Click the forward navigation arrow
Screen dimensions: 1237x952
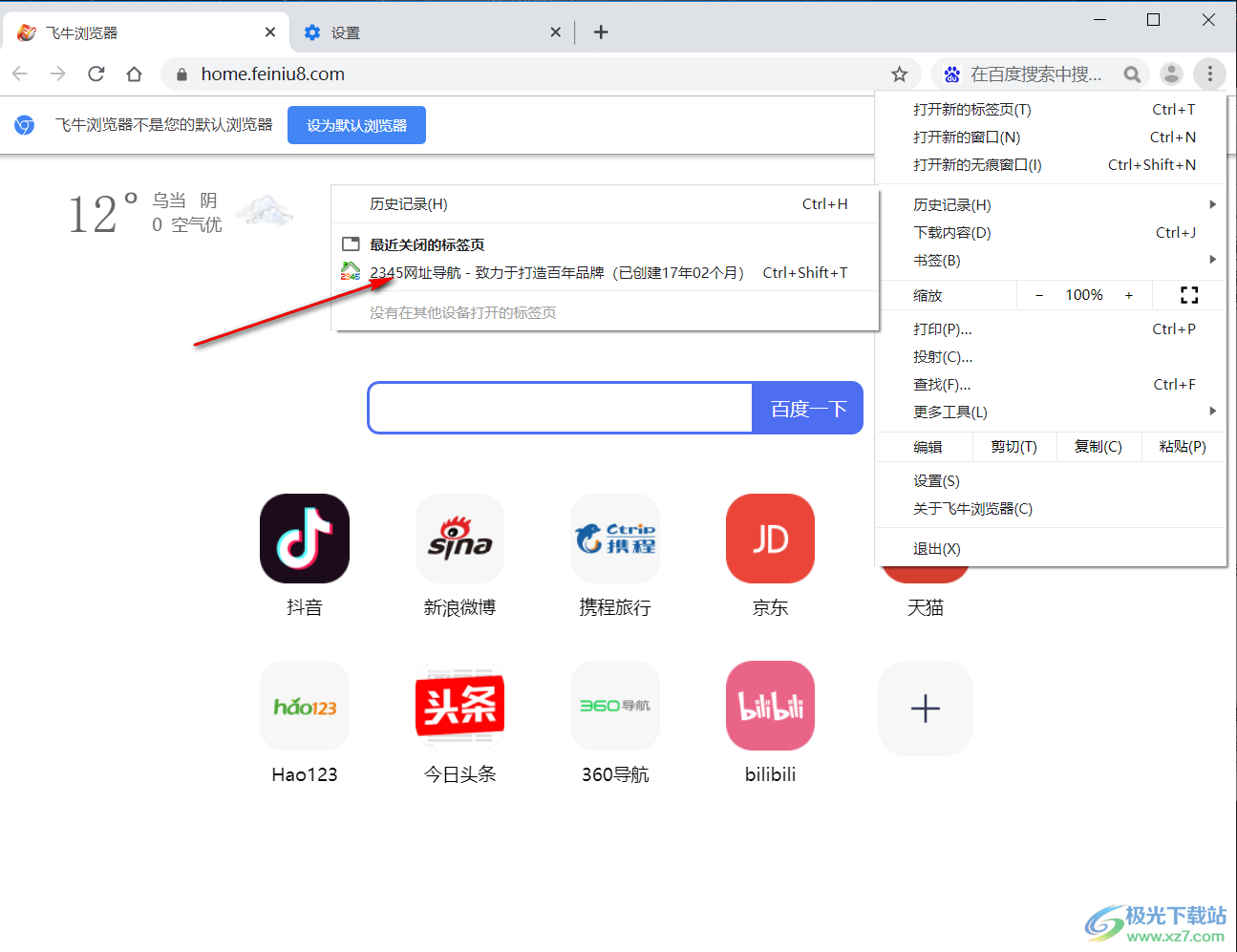coord(58,74)
